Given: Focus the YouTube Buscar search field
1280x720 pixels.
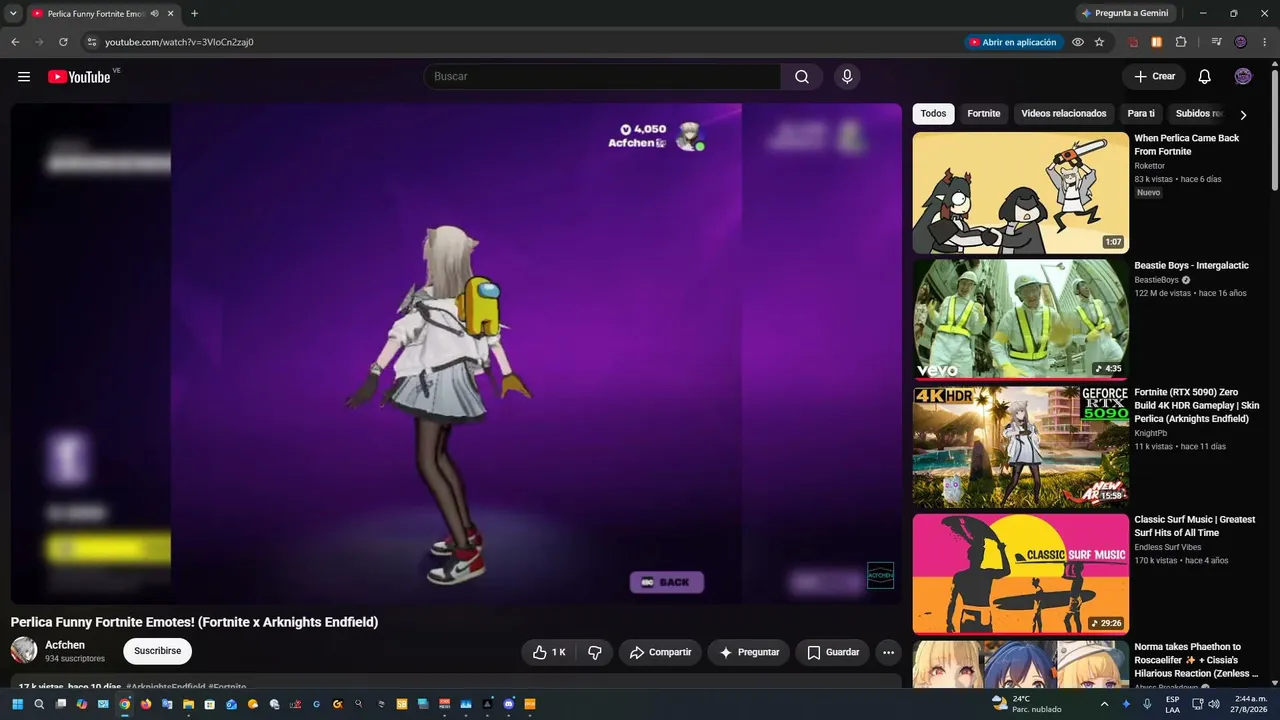Looking at the screenshot, I should (602, 77).
